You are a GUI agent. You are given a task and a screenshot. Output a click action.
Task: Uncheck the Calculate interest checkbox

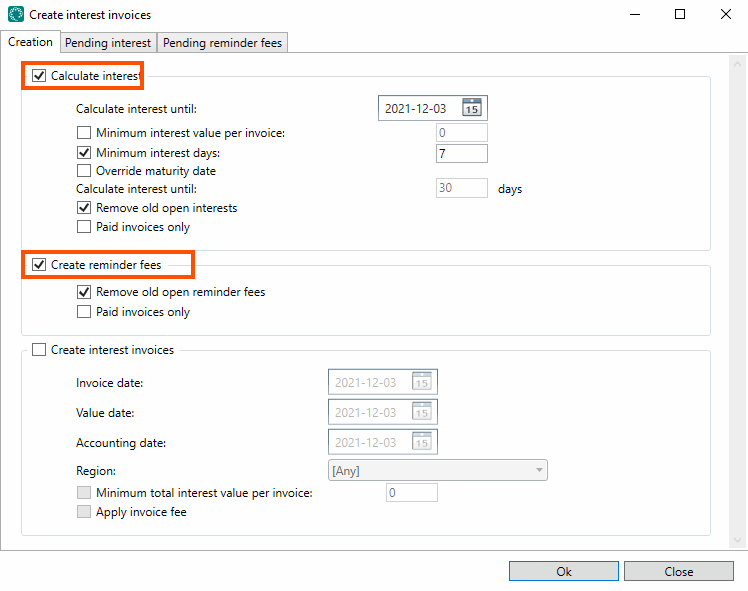coord(39,75)
